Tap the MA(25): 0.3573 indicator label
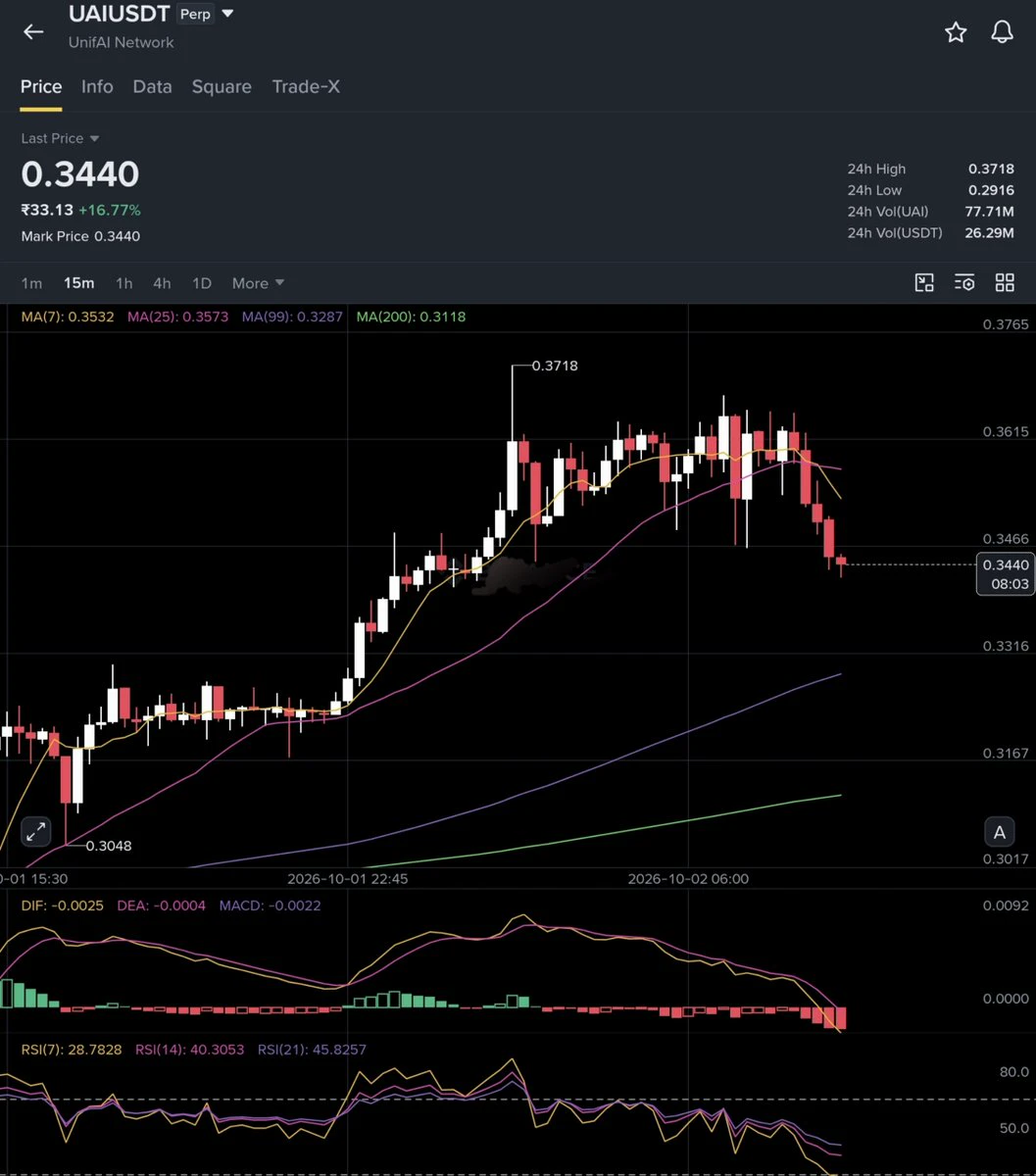 click(x=177, y=317)
